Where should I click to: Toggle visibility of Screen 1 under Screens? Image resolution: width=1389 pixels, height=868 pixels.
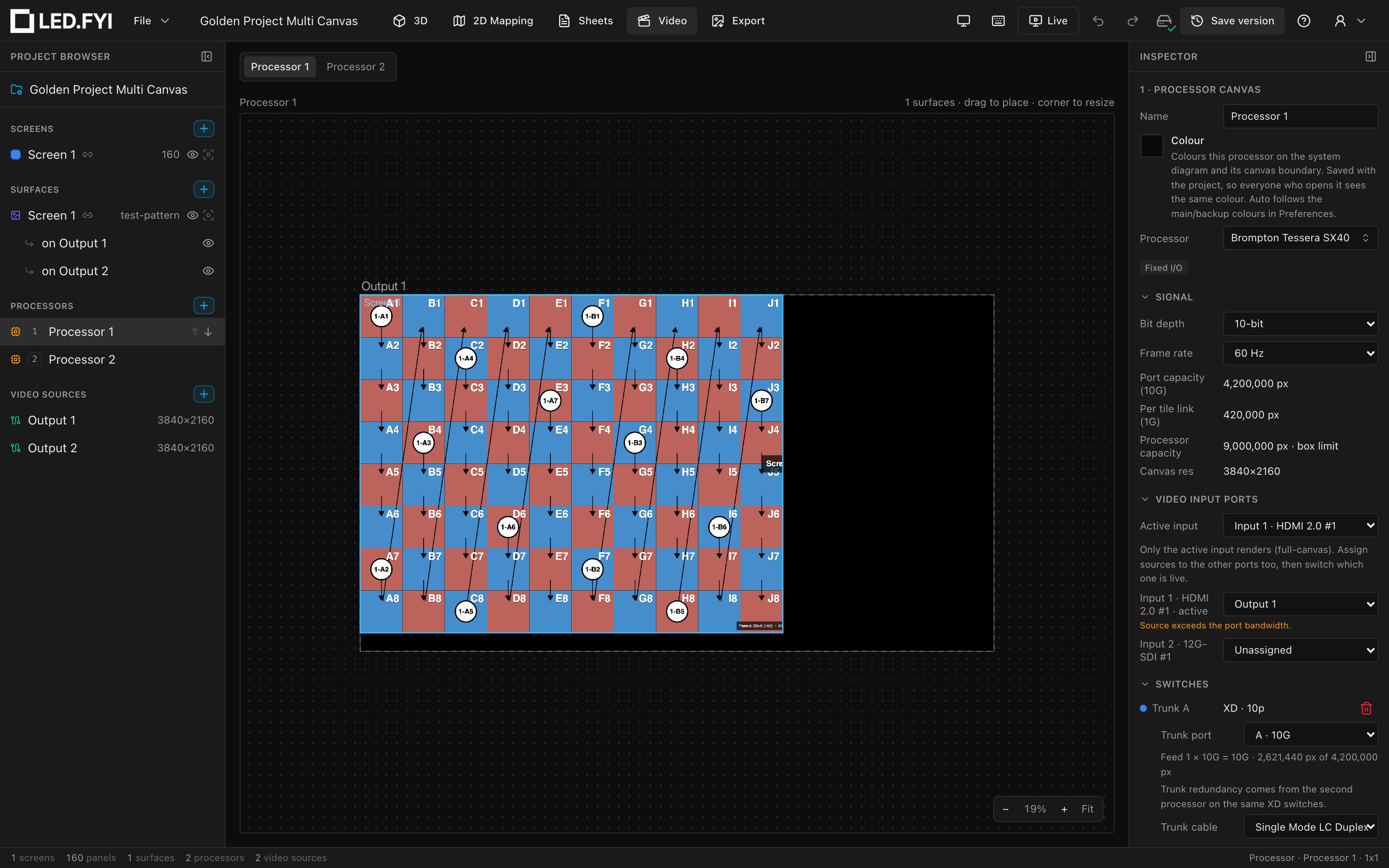[193, 155]
